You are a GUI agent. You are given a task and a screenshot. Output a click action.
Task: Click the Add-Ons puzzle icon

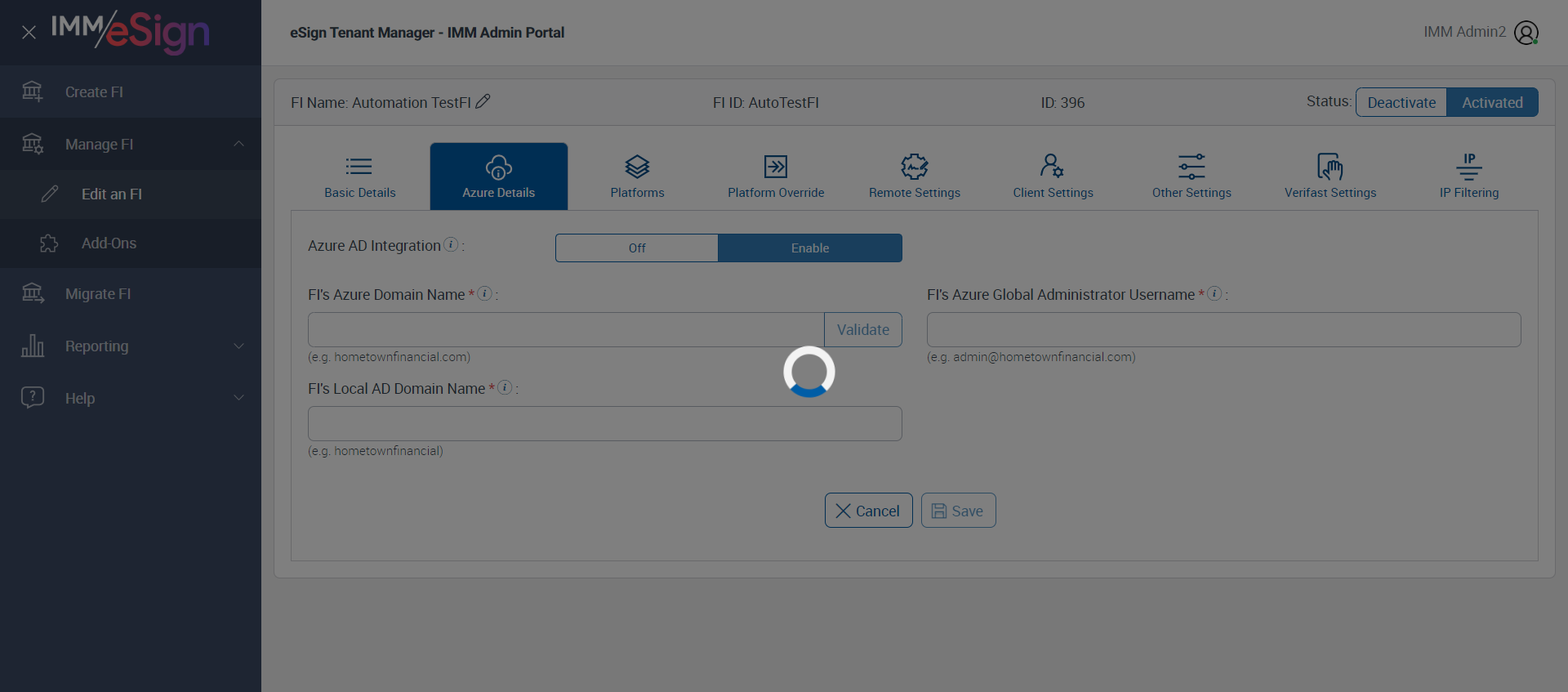pyautogui.click(x=49, y=243)
